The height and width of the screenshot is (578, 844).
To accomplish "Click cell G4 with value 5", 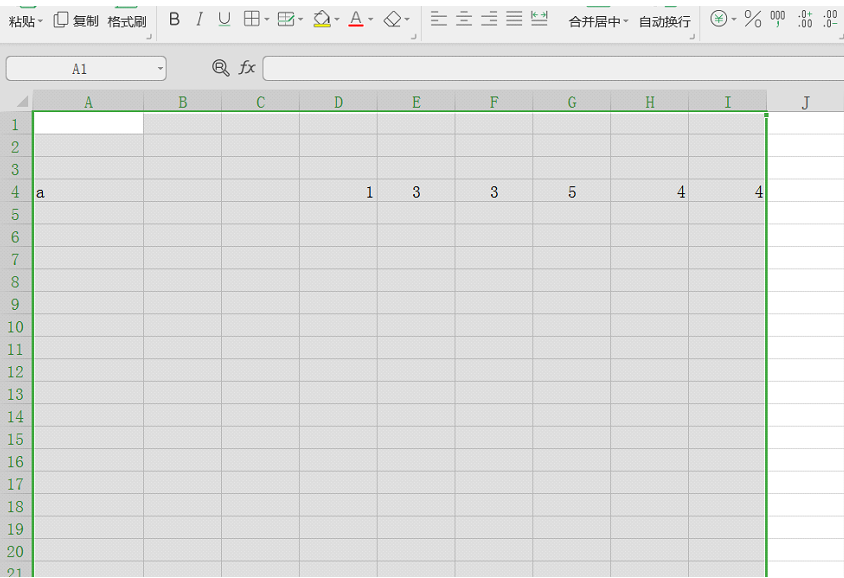I will [572, 192].
